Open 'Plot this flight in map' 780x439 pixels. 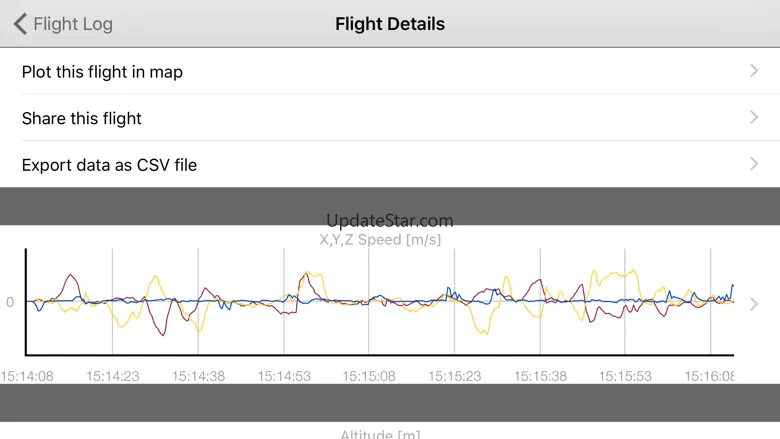(x=102, y=72)
